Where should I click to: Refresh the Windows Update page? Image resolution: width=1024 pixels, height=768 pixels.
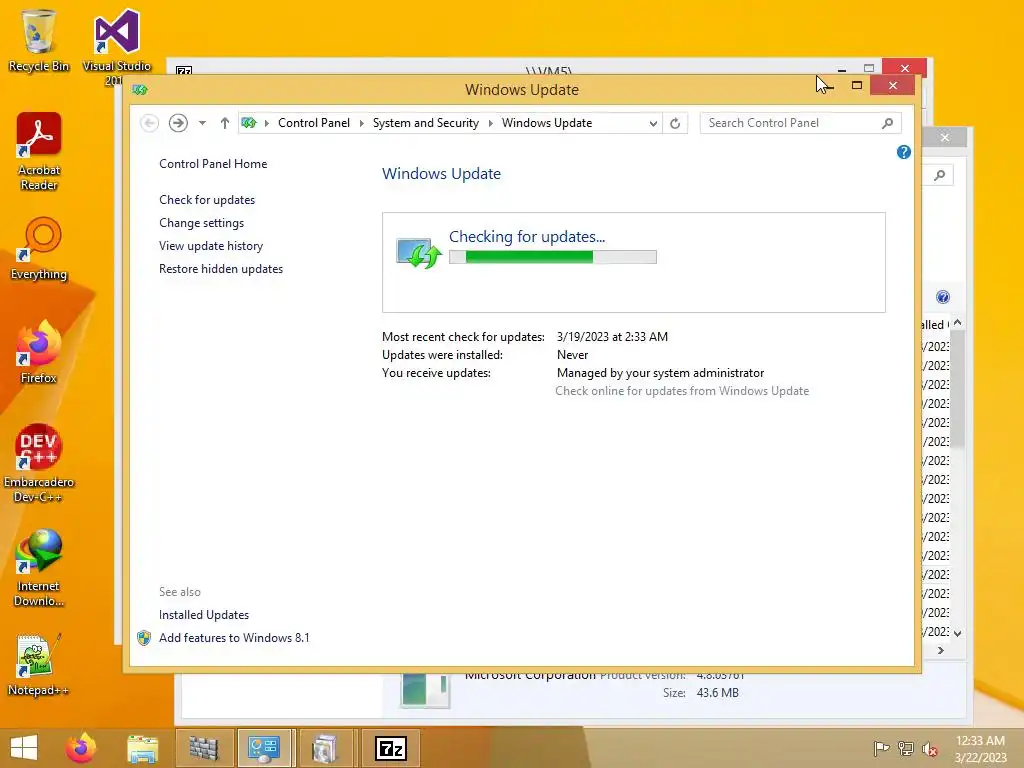click(x=675, y=123)
